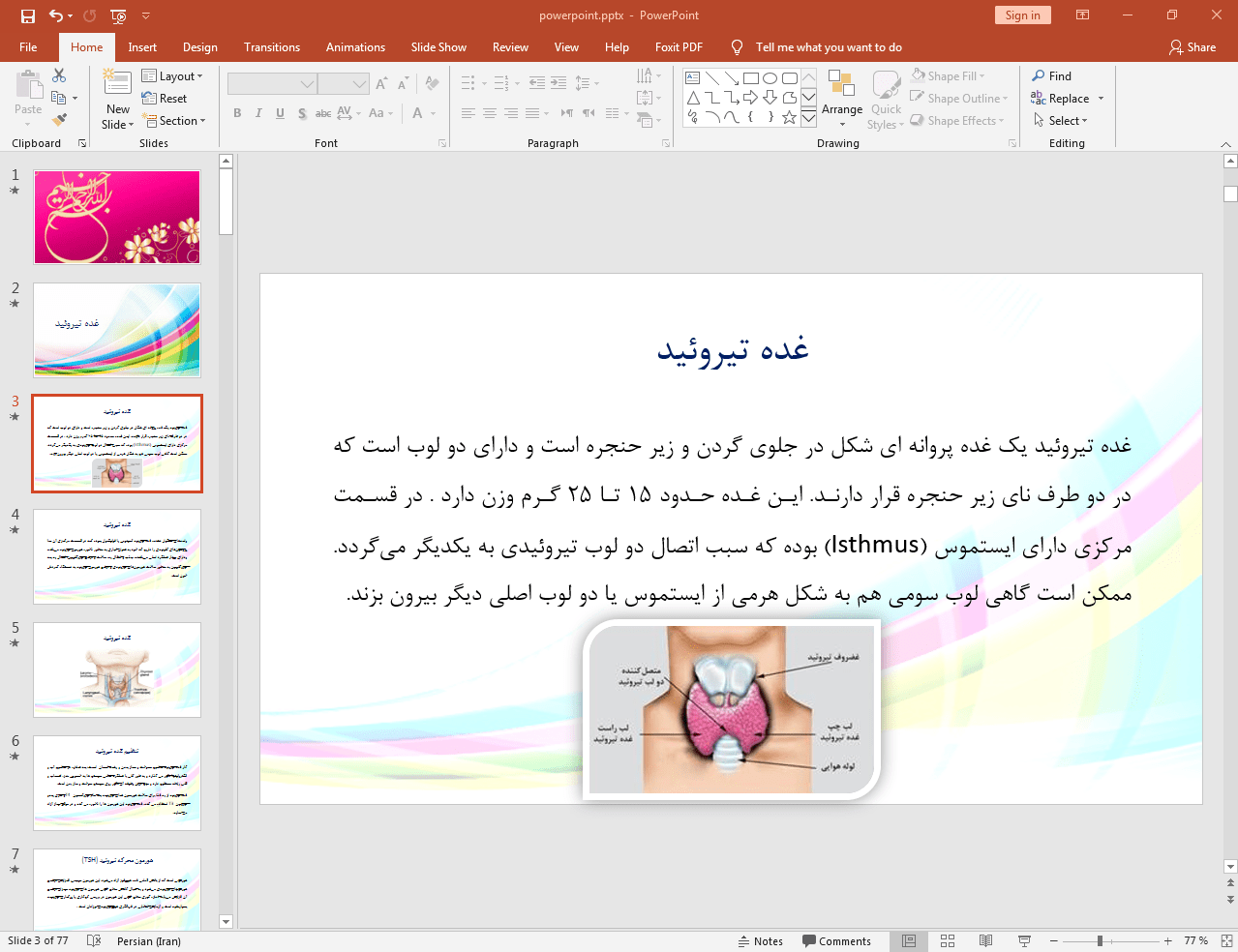
Task: Undo the last action
Action: coord(56,15)
